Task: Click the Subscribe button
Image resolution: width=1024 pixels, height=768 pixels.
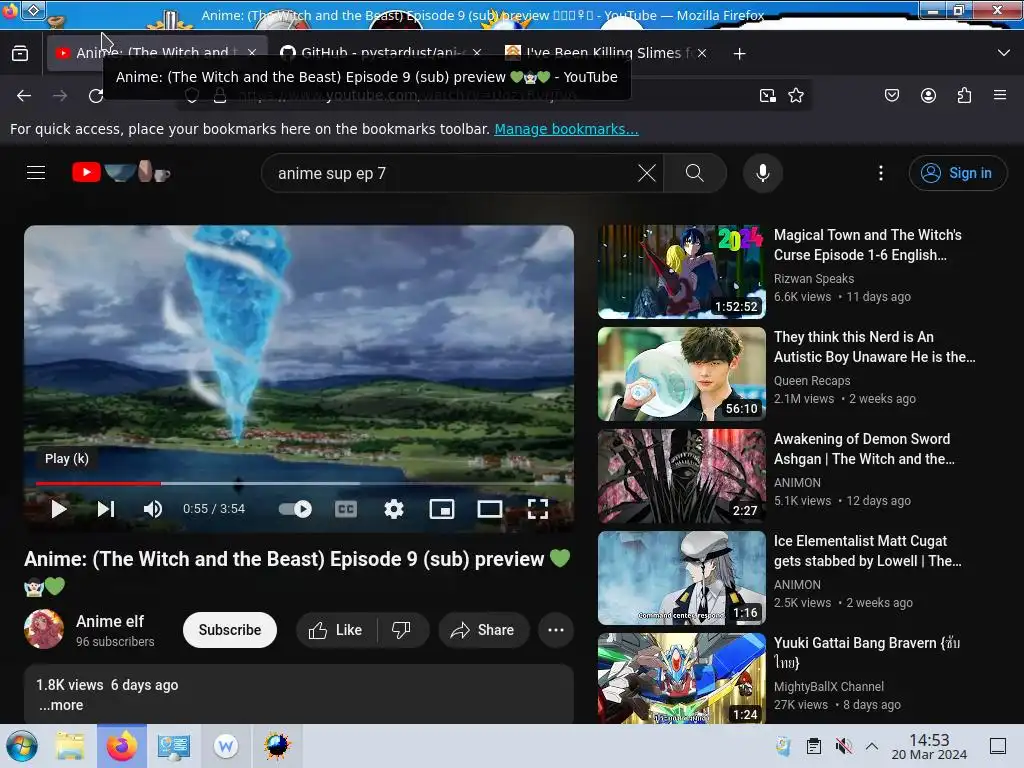Action: coord(230,630)
